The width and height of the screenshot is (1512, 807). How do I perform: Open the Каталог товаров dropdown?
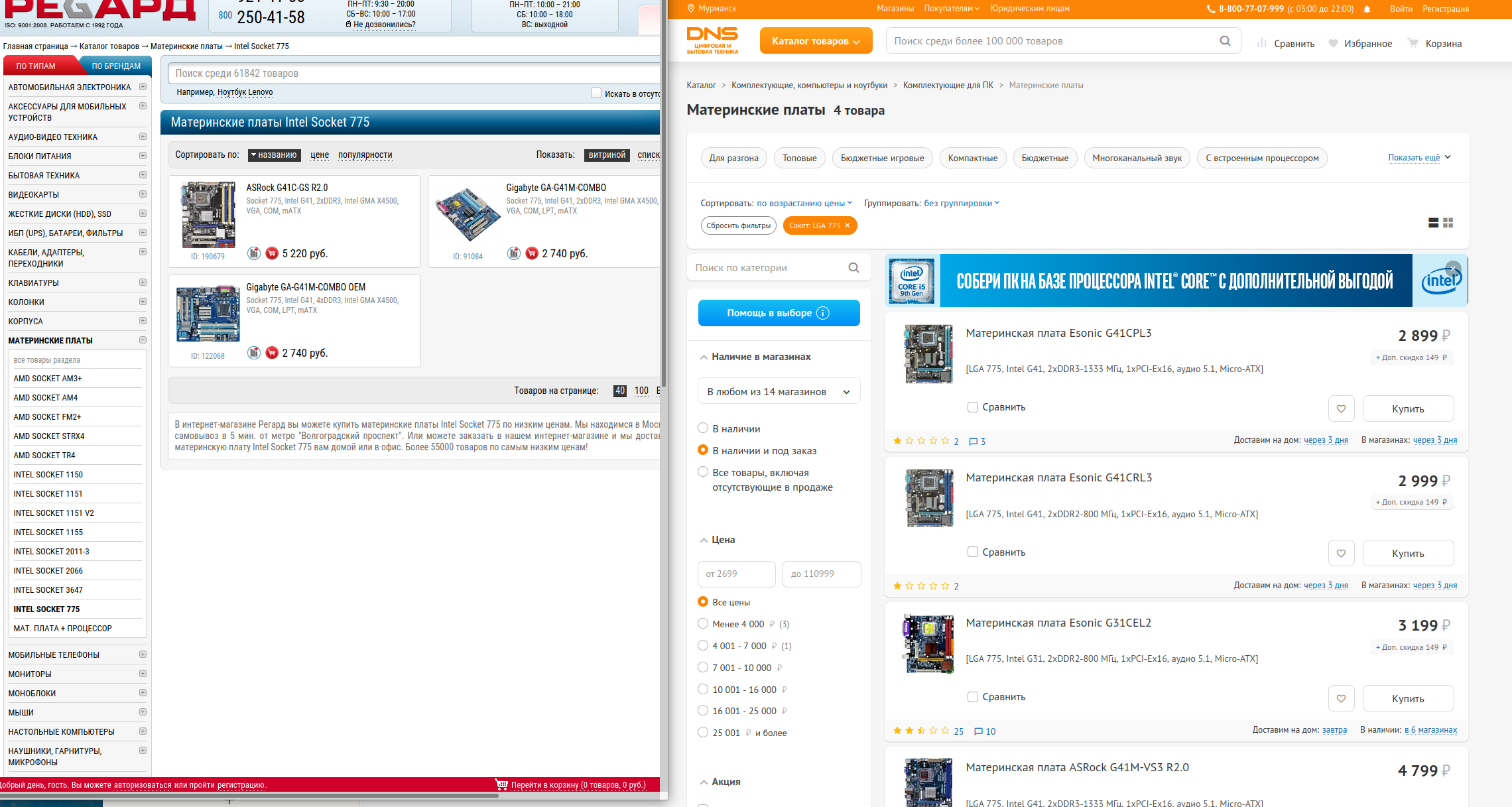(816, 41)
